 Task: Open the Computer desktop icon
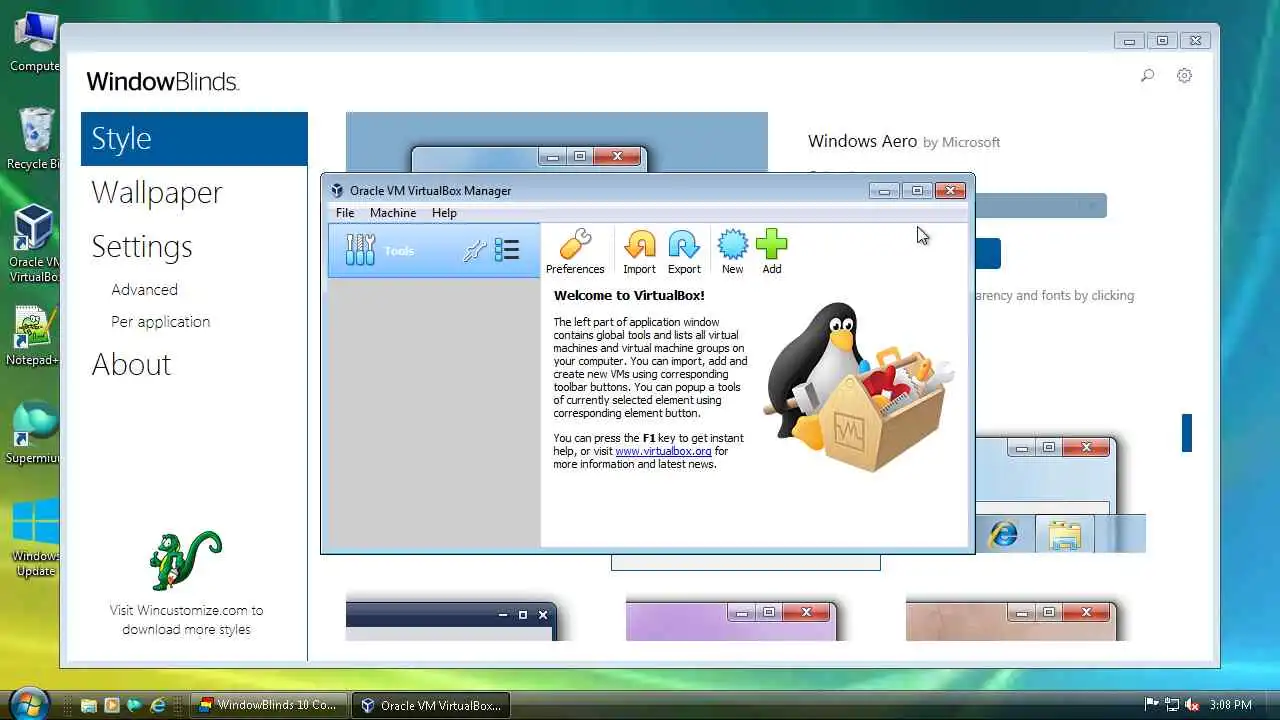click(34, 42)
